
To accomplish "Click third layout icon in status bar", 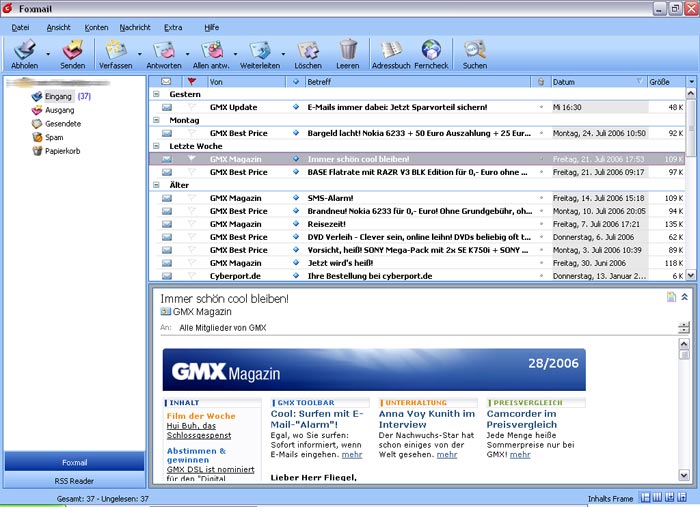I will [x=670, y=497].
